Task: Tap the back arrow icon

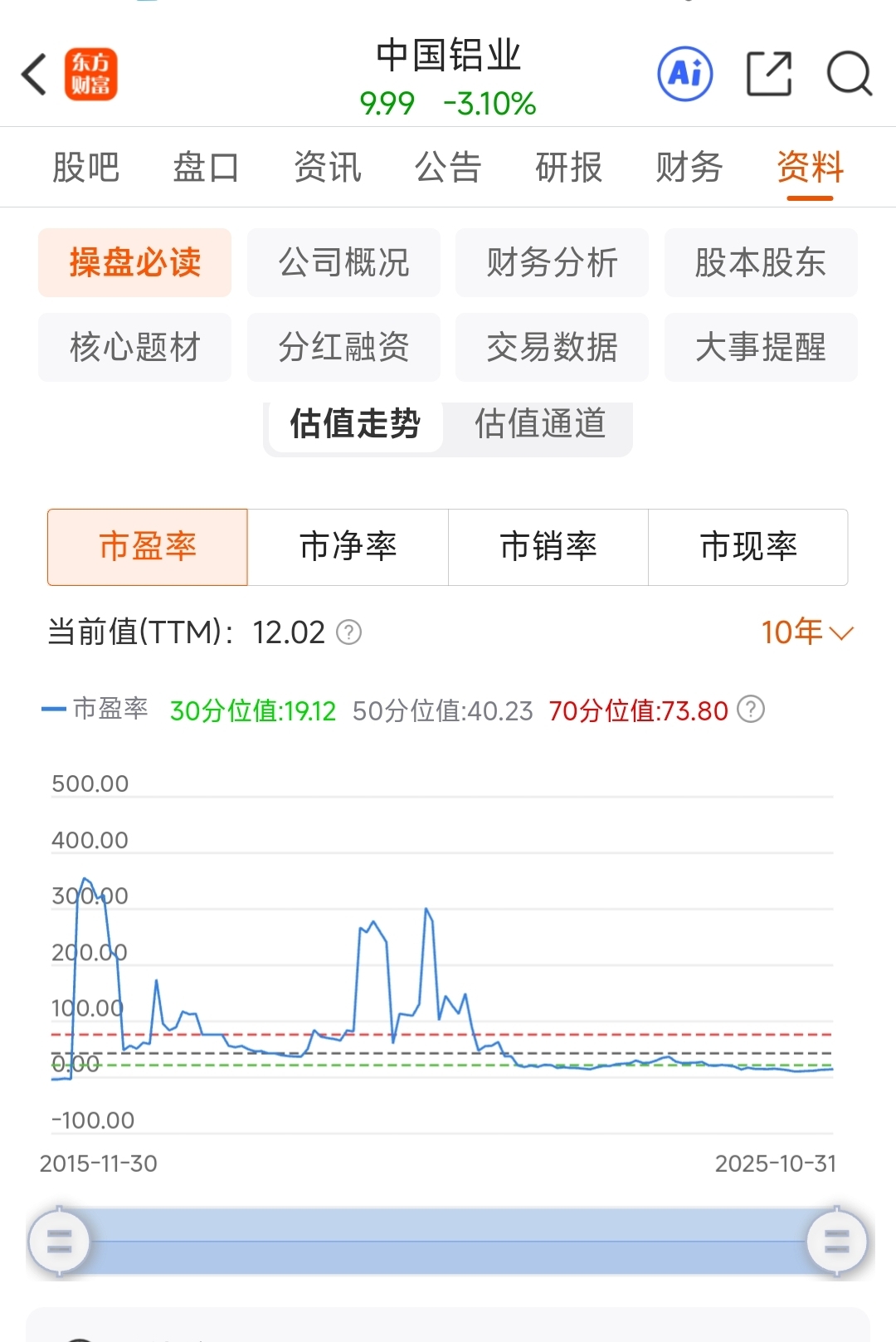Action: [x=34, y=75]
